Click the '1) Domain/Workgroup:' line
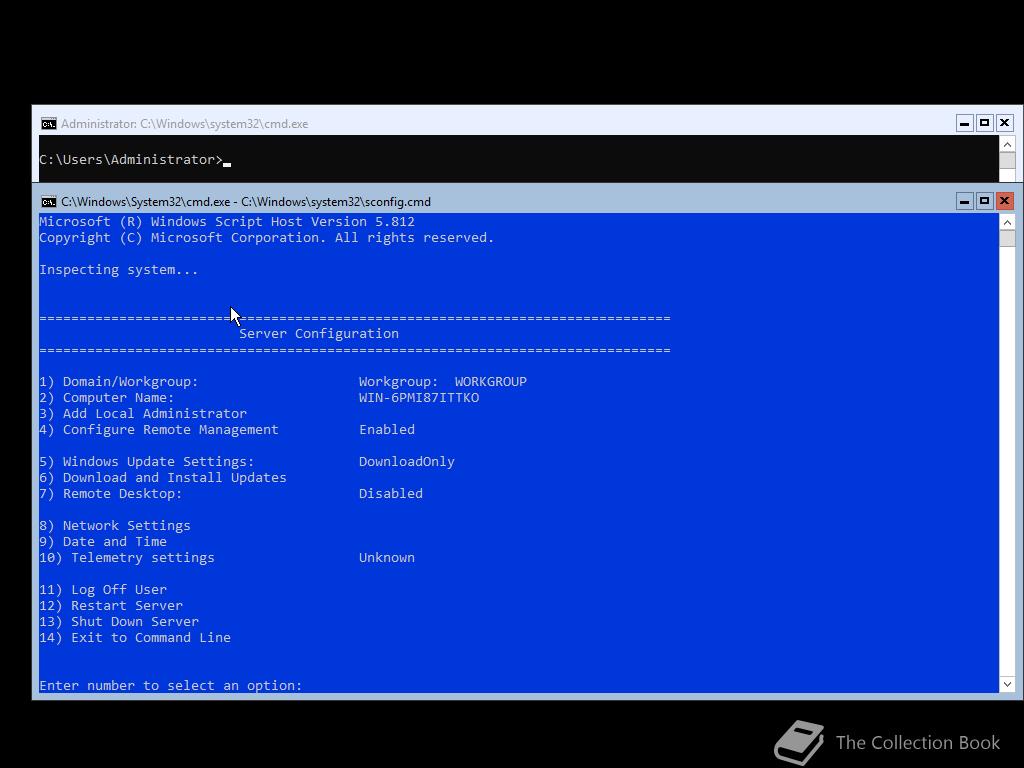Image resolution: width=1024 pixels, height=768 pixels. pos(118,381)
